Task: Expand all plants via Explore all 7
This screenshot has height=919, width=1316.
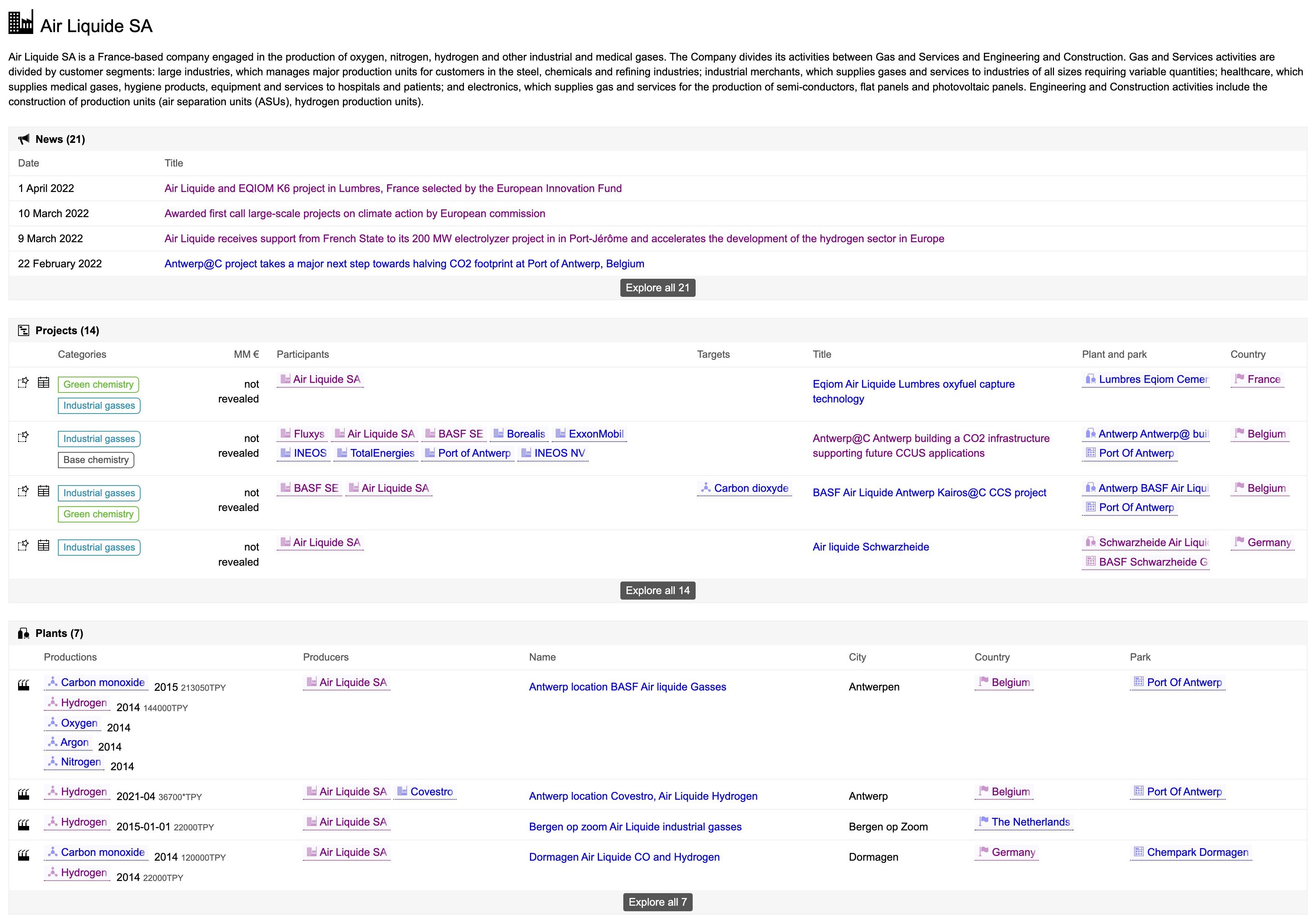Action: pyautogui.click(x=657, y=902)
